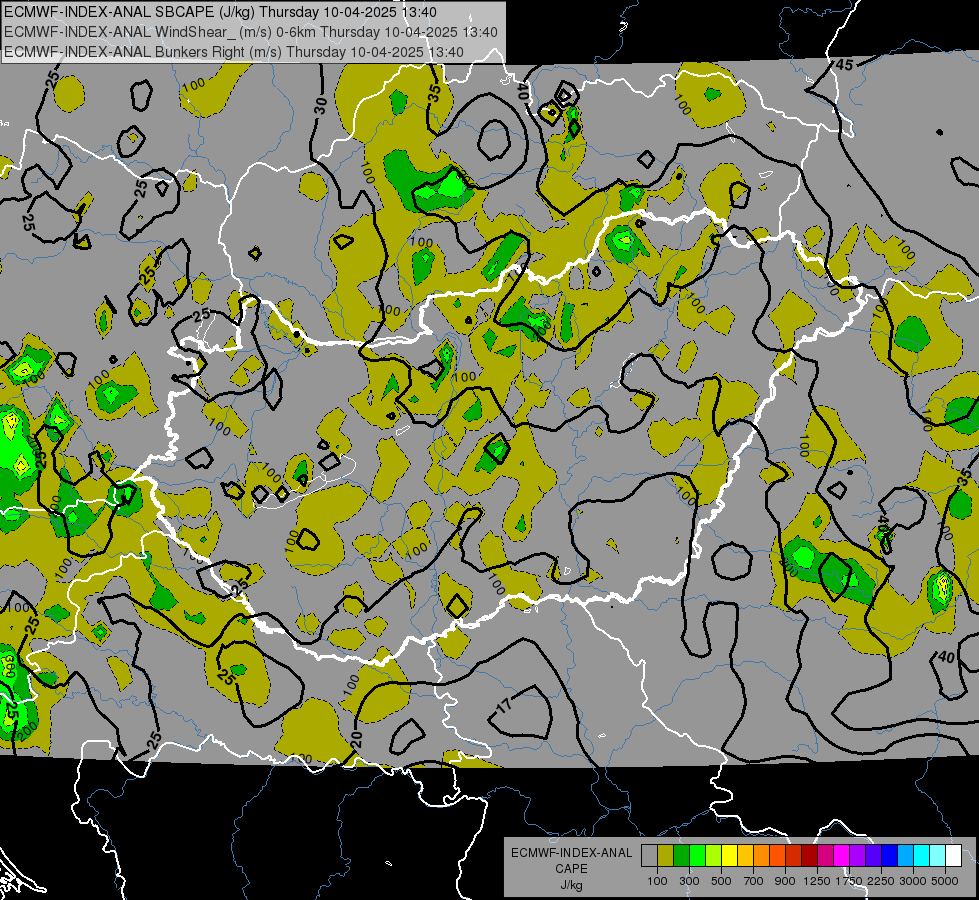Select the red-orange swatch right of the 900 tick
This screenshot has height=900, width=979.
(x=794, y=855)
